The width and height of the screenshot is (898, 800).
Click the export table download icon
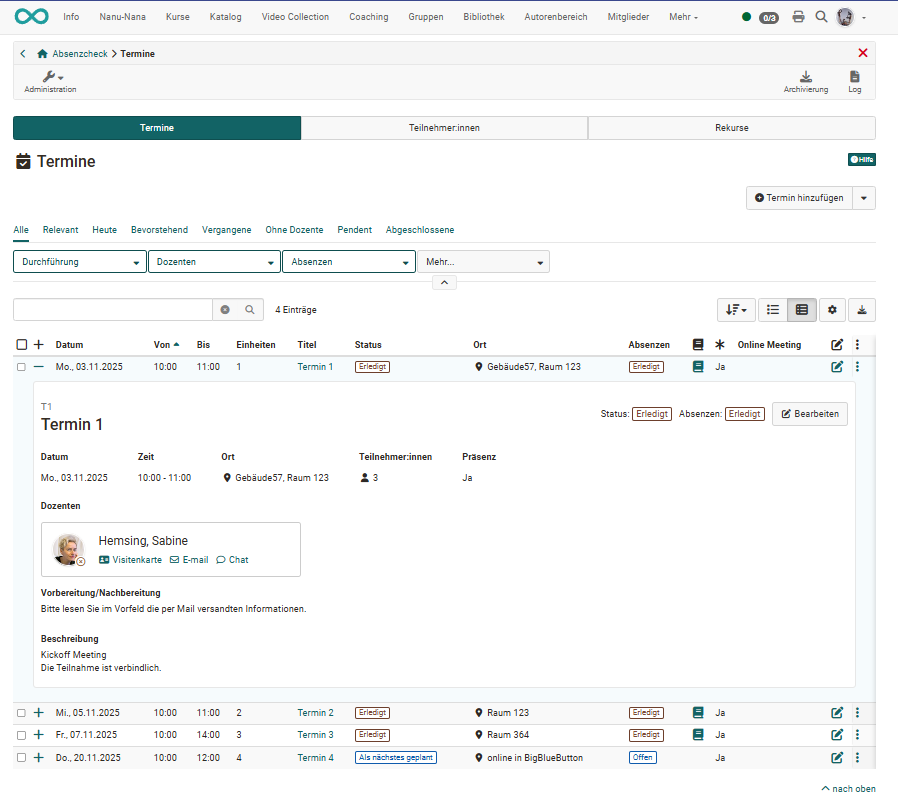click(x=862, y=310)
